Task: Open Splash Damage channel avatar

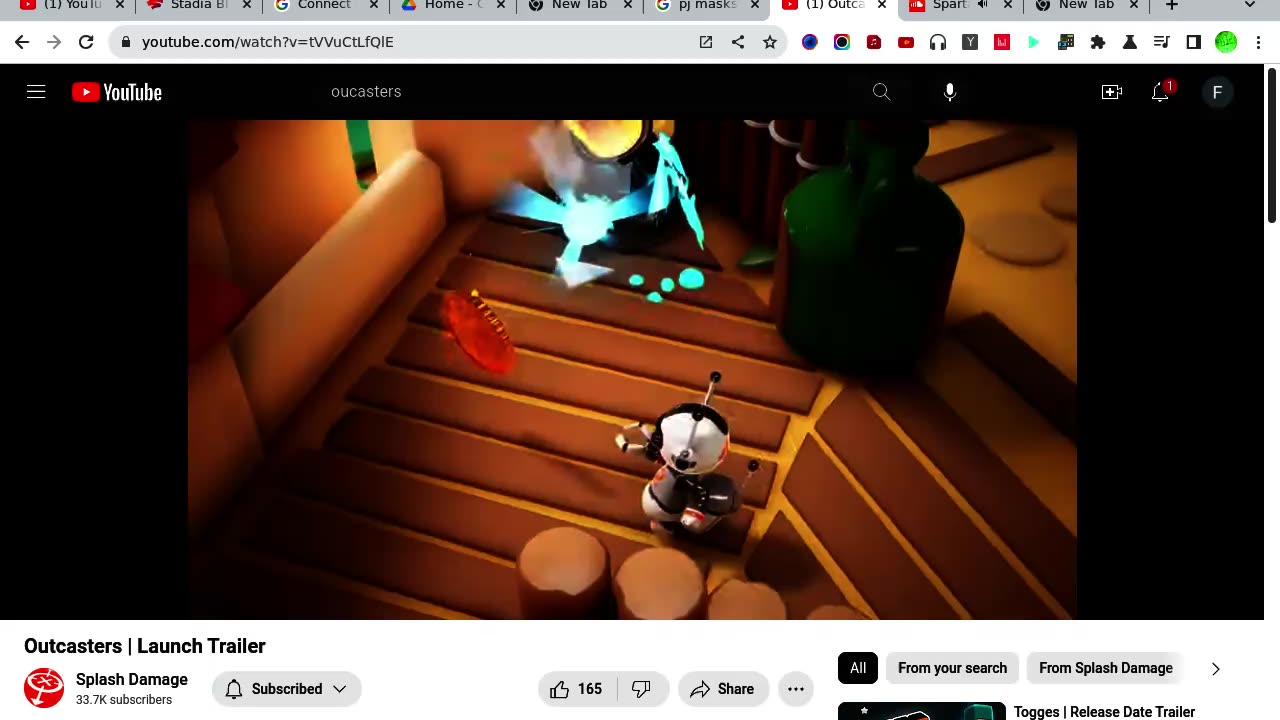Action: click(44, 688)
